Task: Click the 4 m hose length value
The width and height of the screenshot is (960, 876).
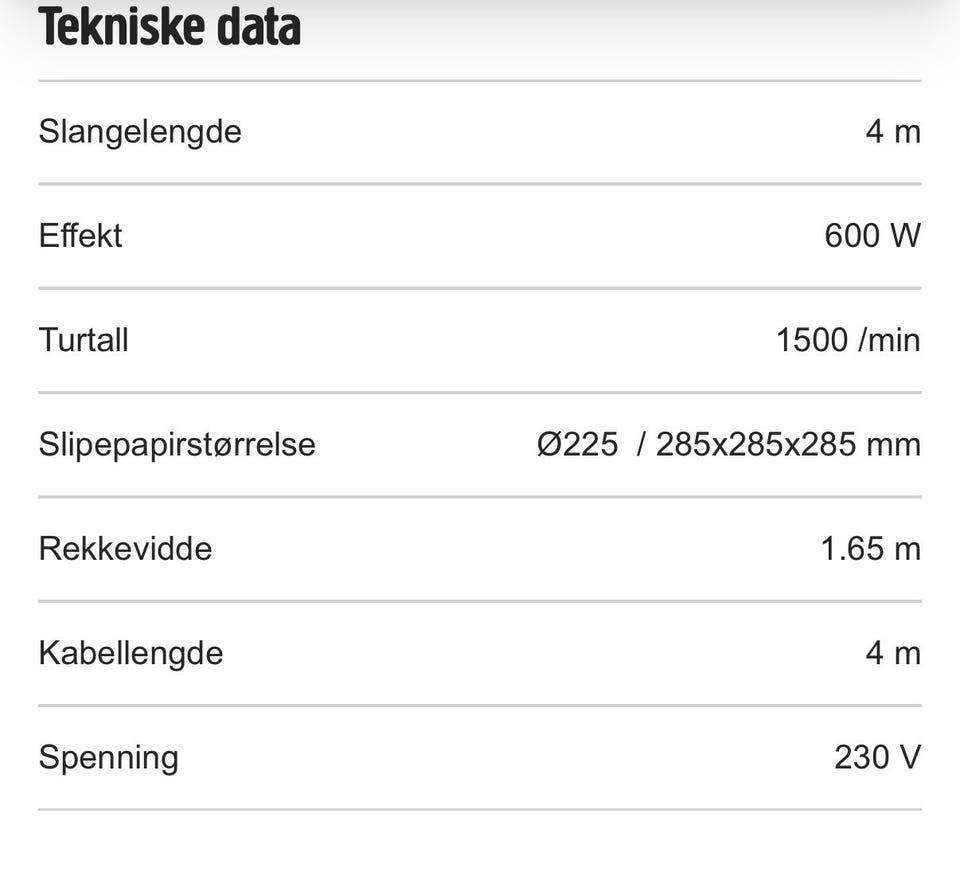Action: pos(893,132)
